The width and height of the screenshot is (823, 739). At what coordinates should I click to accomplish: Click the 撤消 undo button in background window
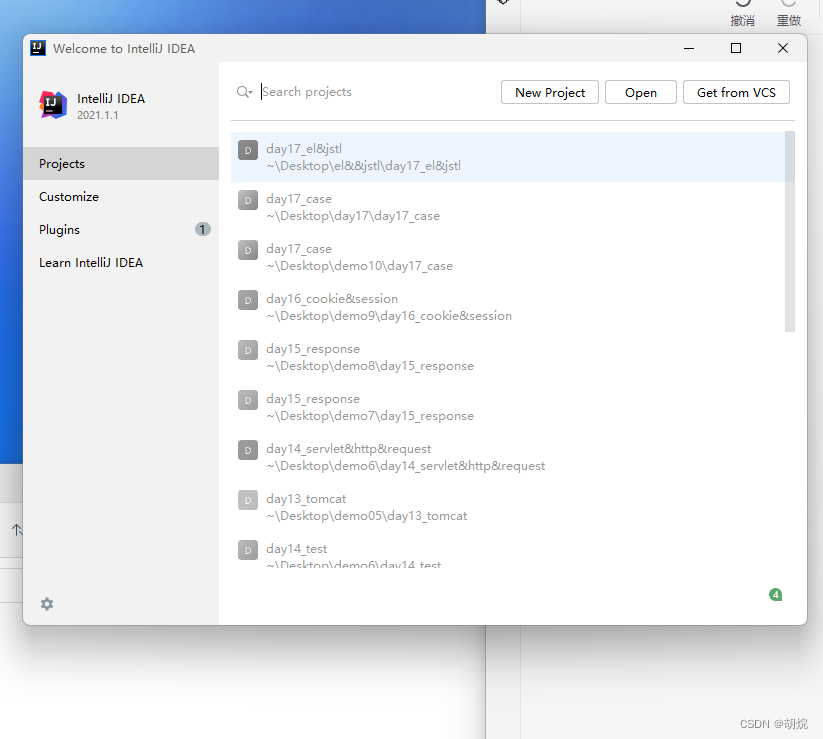click(743, 13)
